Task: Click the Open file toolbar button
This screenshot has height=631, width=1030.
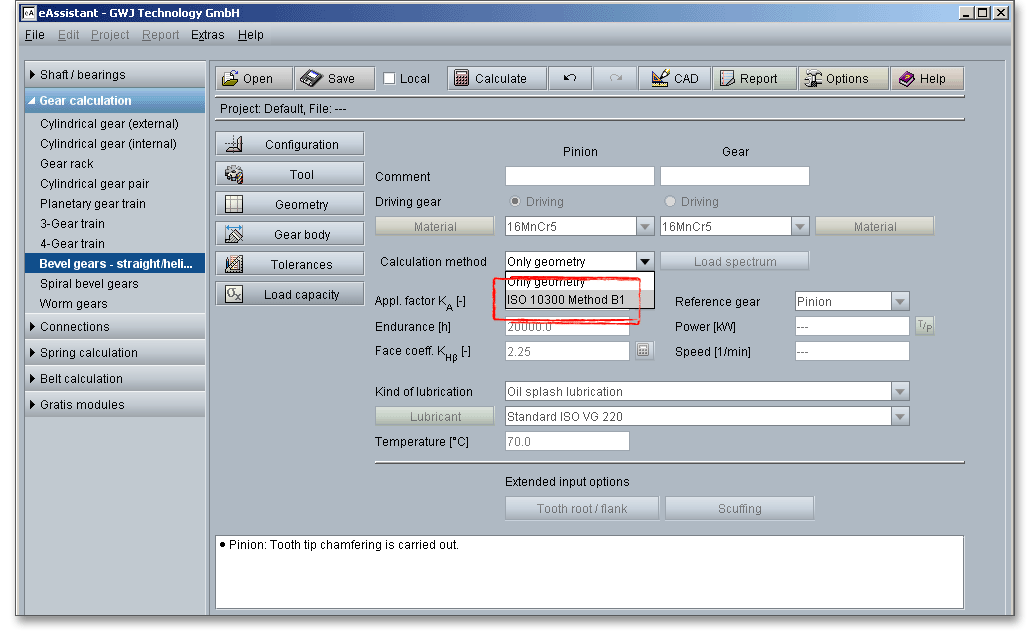Action: pyautogui.click(x=254, y=79)
